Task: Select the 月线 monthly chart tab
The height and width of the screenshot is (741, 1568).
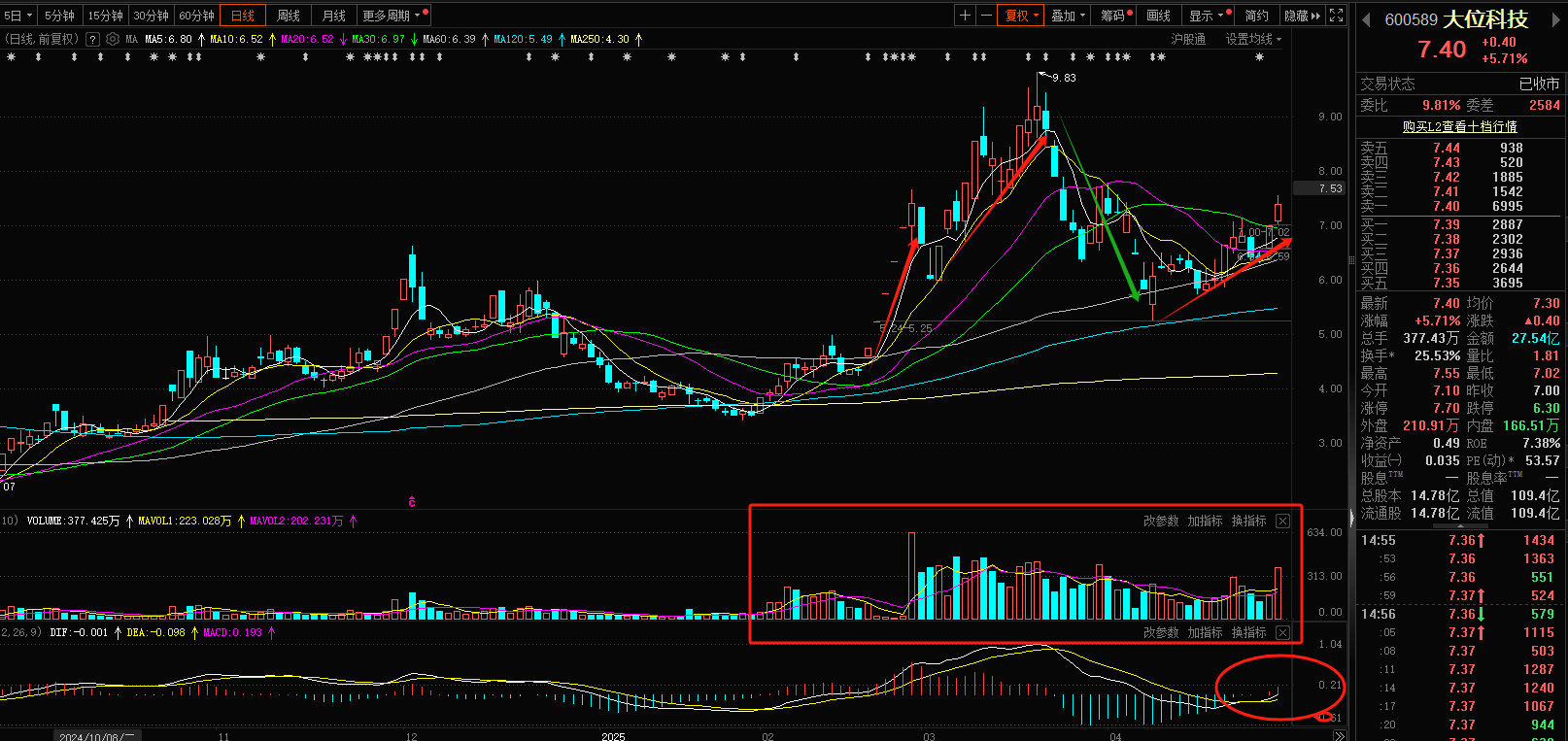Action: [334, 16]
